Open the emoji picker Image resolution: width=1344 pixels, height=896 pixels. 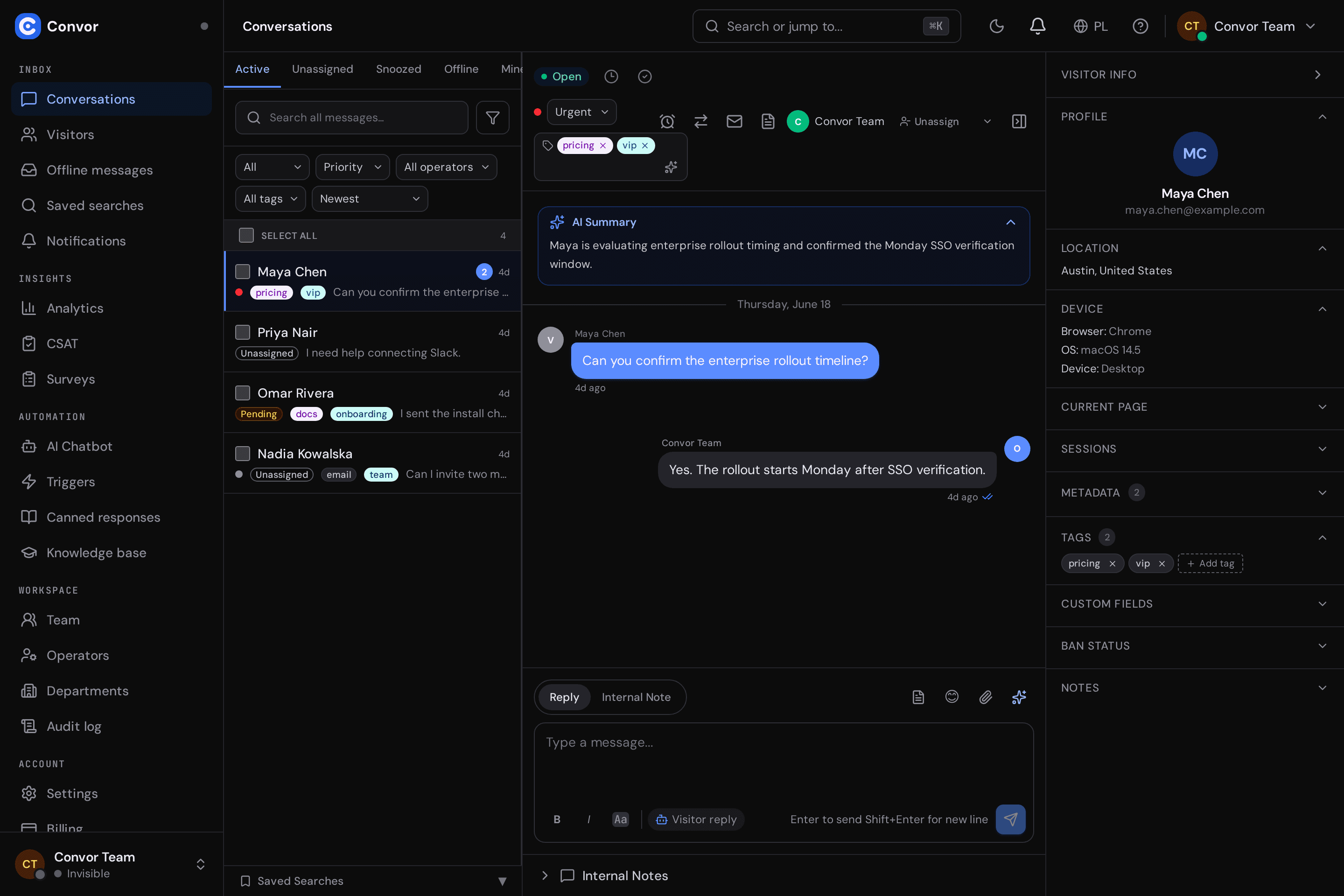tap(952, 697)
